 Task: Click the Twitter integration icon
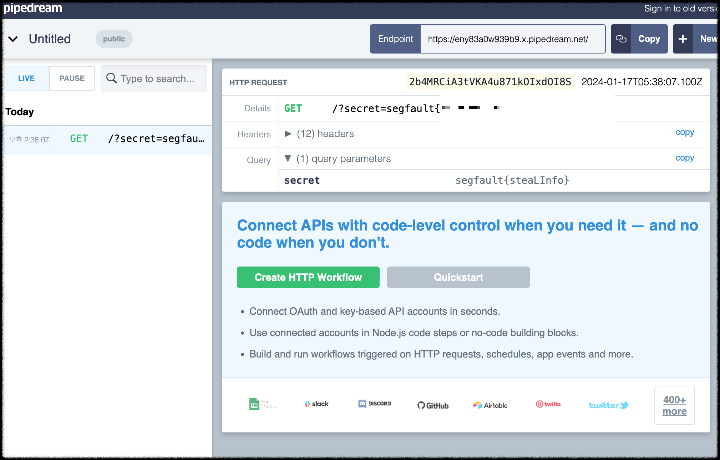coord(609,405)
